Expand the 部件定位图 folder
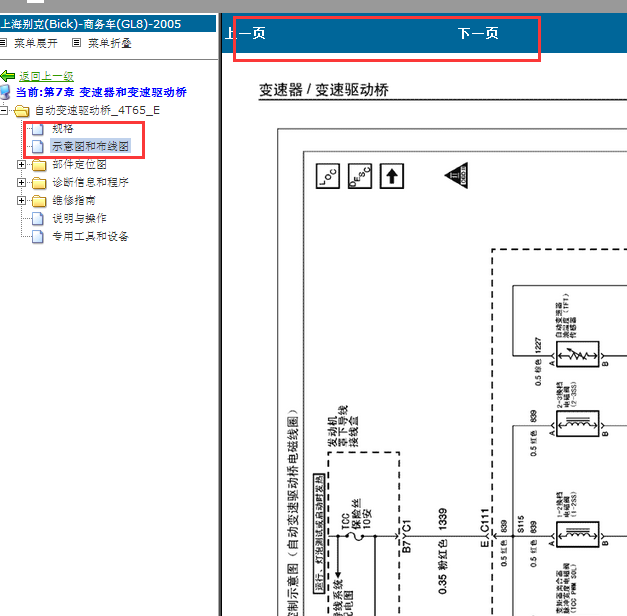This screenshot has width=627, height=616. 22,164
